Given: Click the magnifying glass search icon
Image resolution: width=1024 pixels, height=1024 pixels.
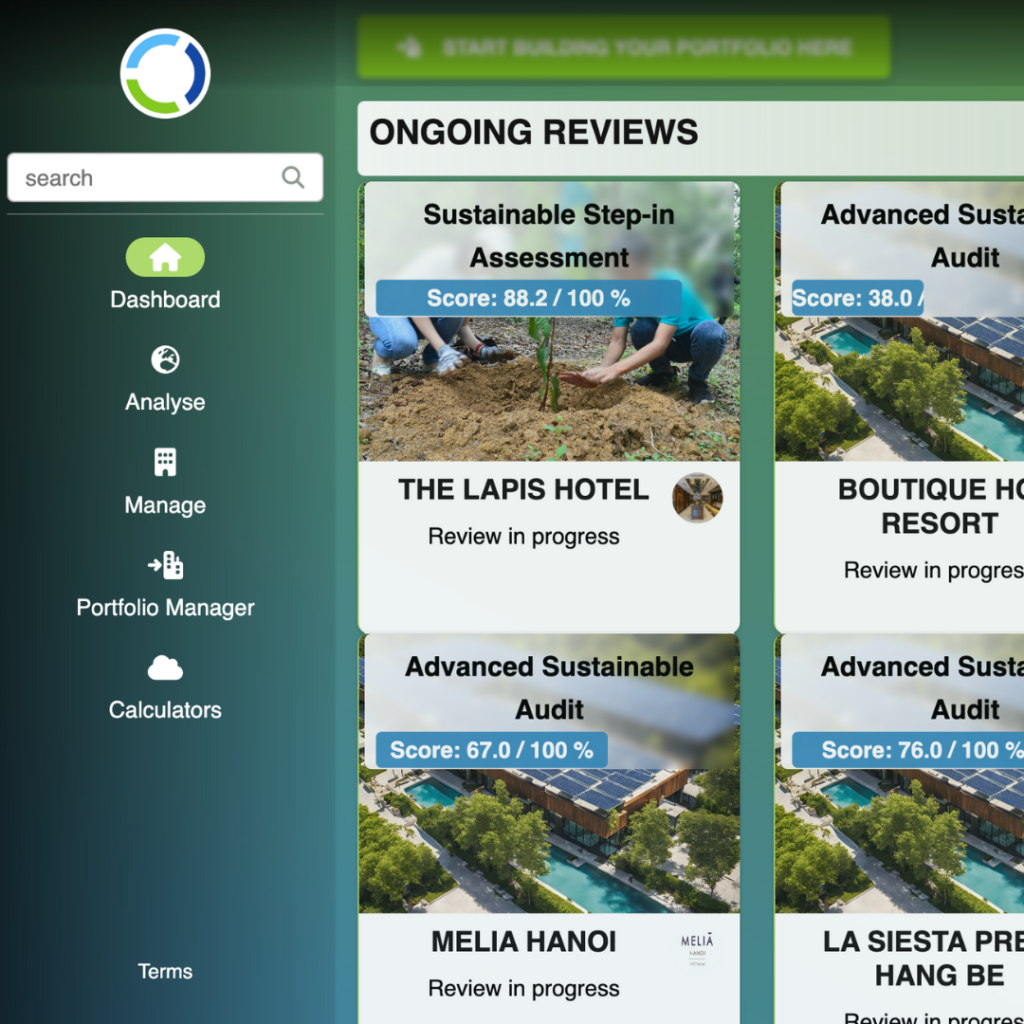Looking at the screenshot, I should click(292, 178).
